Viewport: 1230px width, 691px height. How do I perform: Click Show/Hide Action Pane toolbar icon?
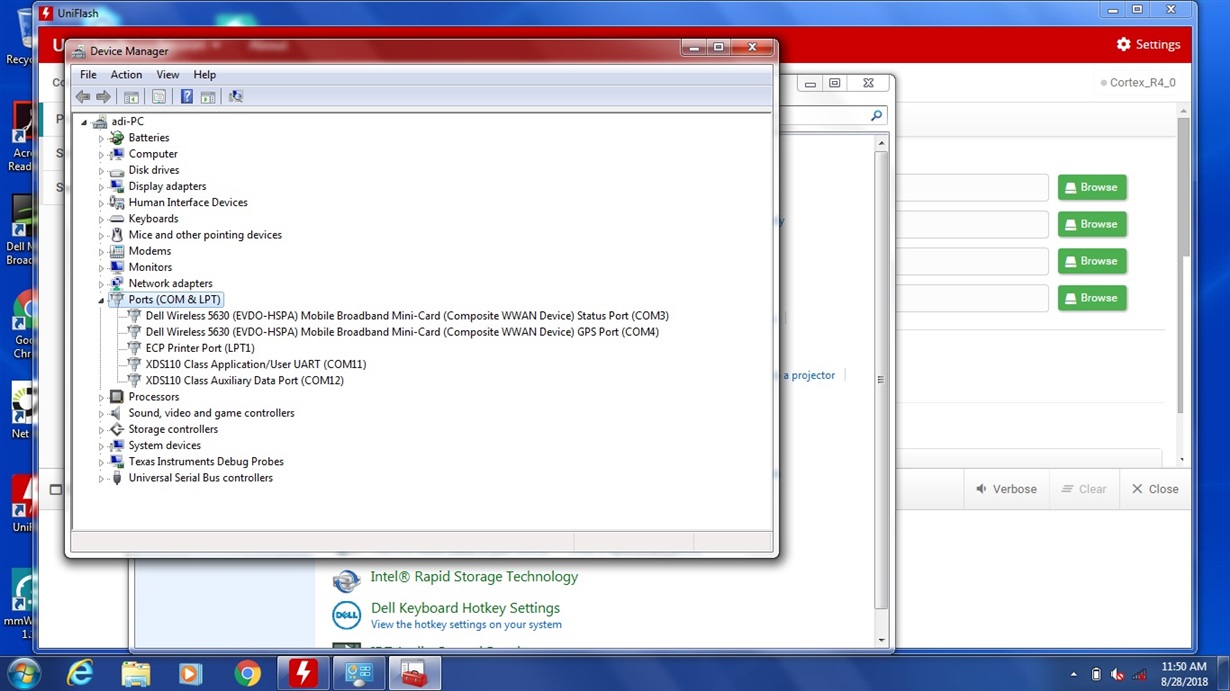click(x=208, y=97)
